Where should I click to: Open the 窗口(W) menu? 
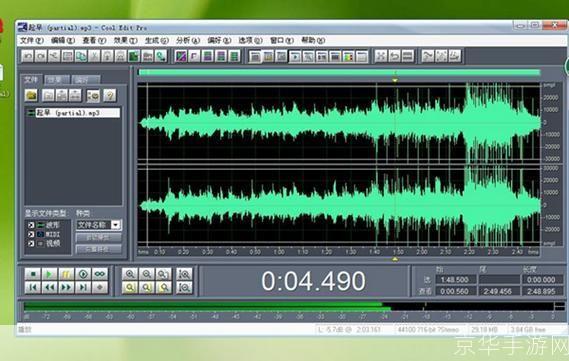tap(281, 40)
